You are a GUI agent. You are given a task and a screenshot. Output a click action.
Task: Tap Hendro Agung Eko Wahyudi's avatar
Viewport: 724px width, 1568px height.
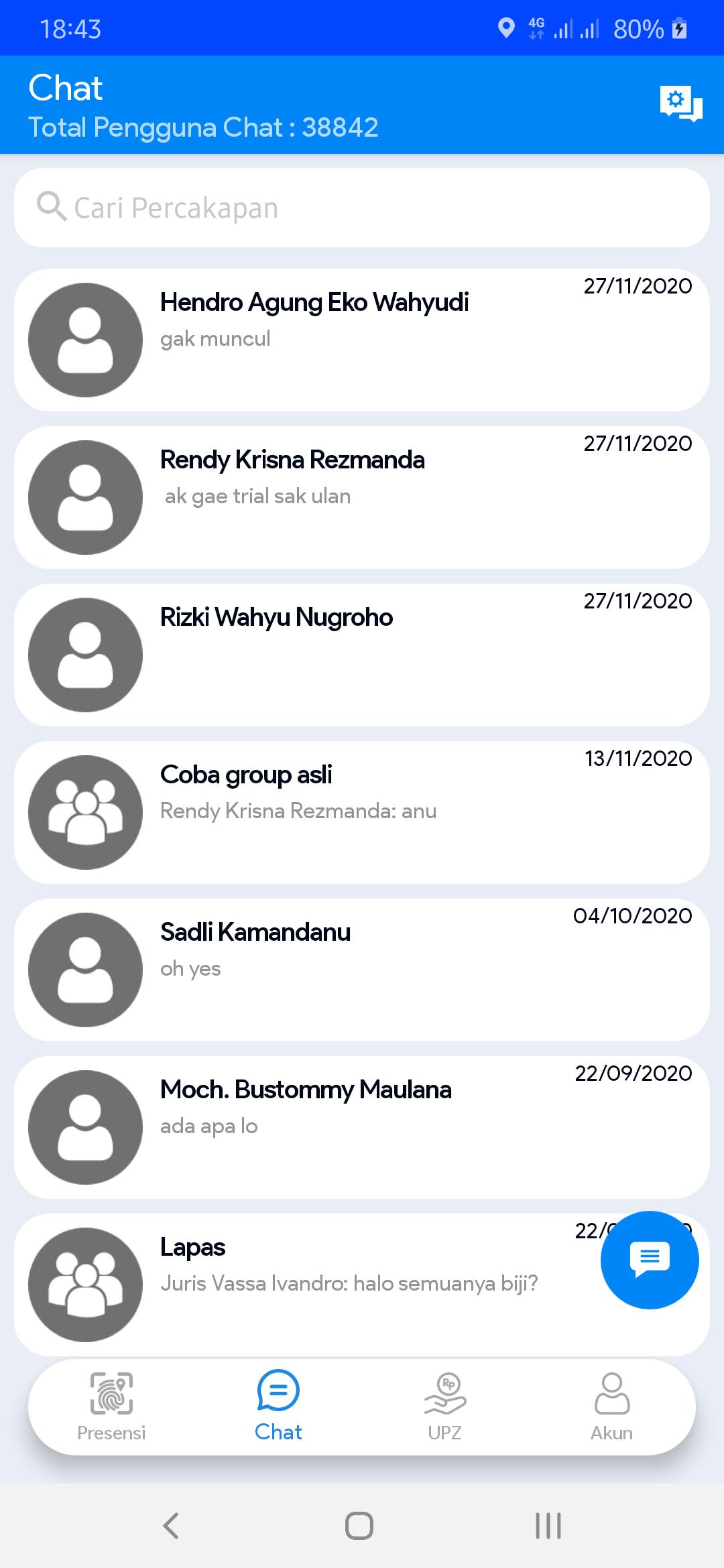coord(85,340)
